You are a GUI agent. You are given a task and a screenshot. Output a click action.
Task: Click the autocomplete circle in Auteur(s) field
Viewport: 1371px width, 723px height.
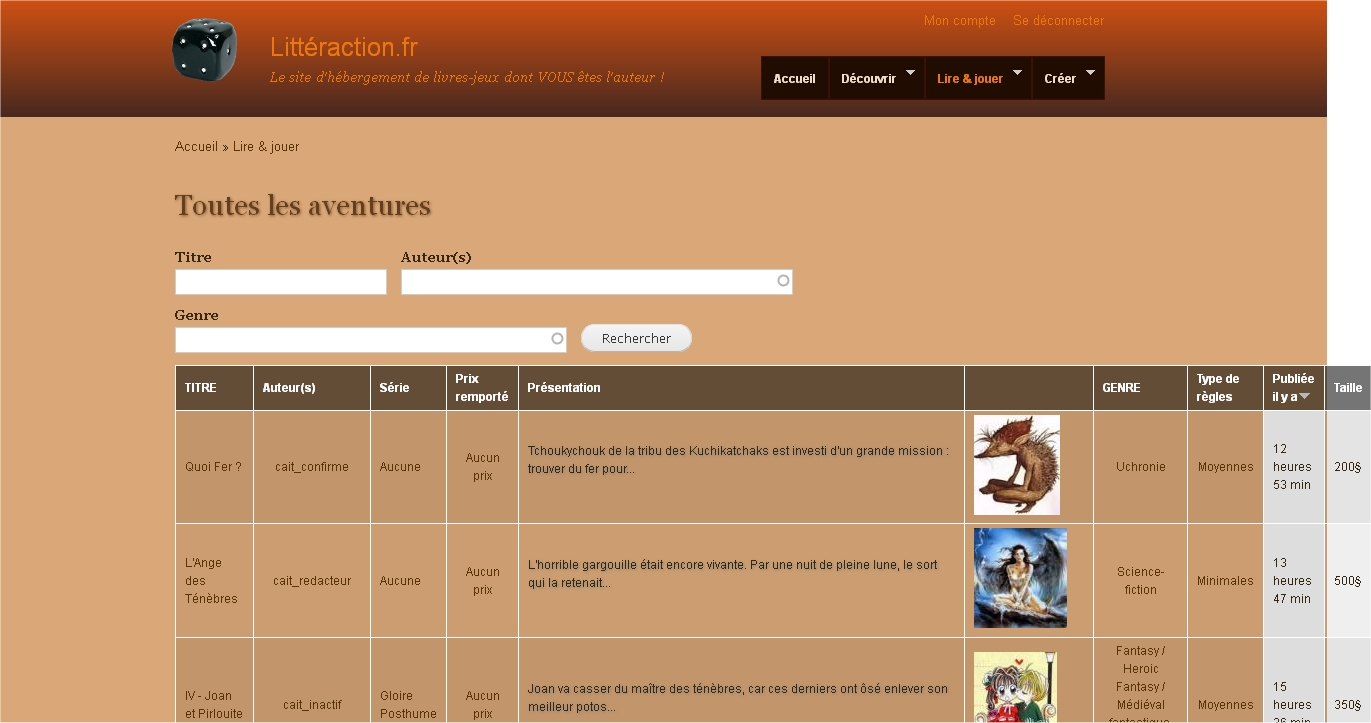coord(783,281)
